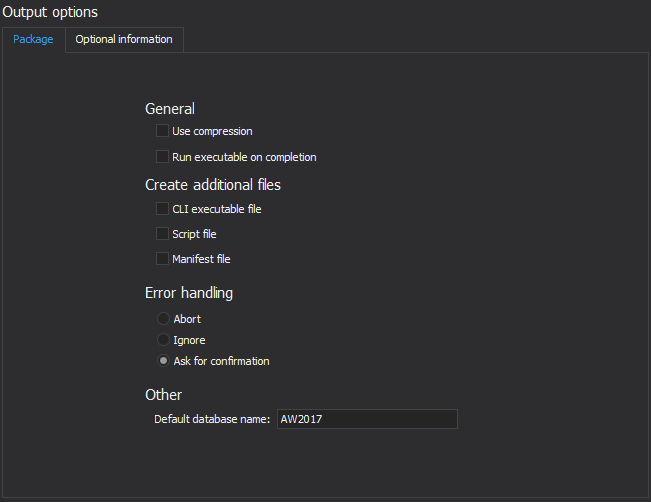The image size is (651, 502).
Task: Click the General section heading
Action: coord(170,109)
